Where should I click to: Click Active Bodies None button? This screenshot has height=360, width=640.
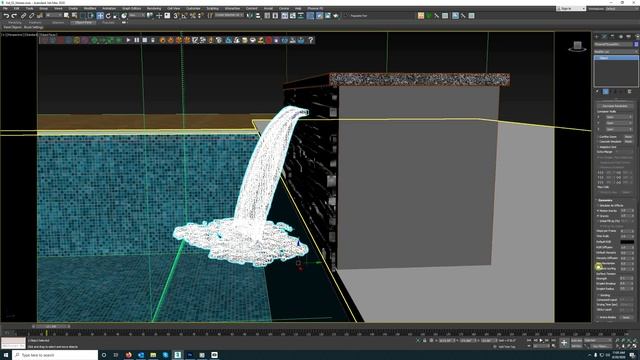(x=627, y=317)
